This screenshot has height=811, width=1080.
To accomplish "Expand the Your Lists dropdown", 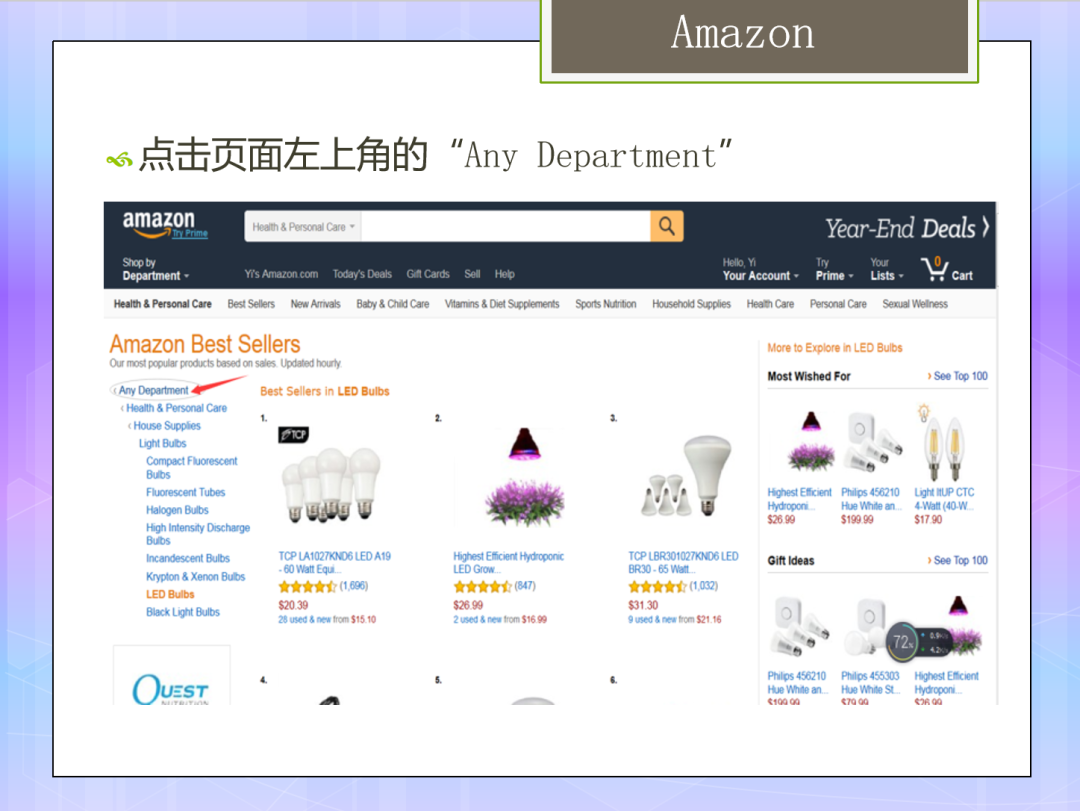I will [886, 269].
